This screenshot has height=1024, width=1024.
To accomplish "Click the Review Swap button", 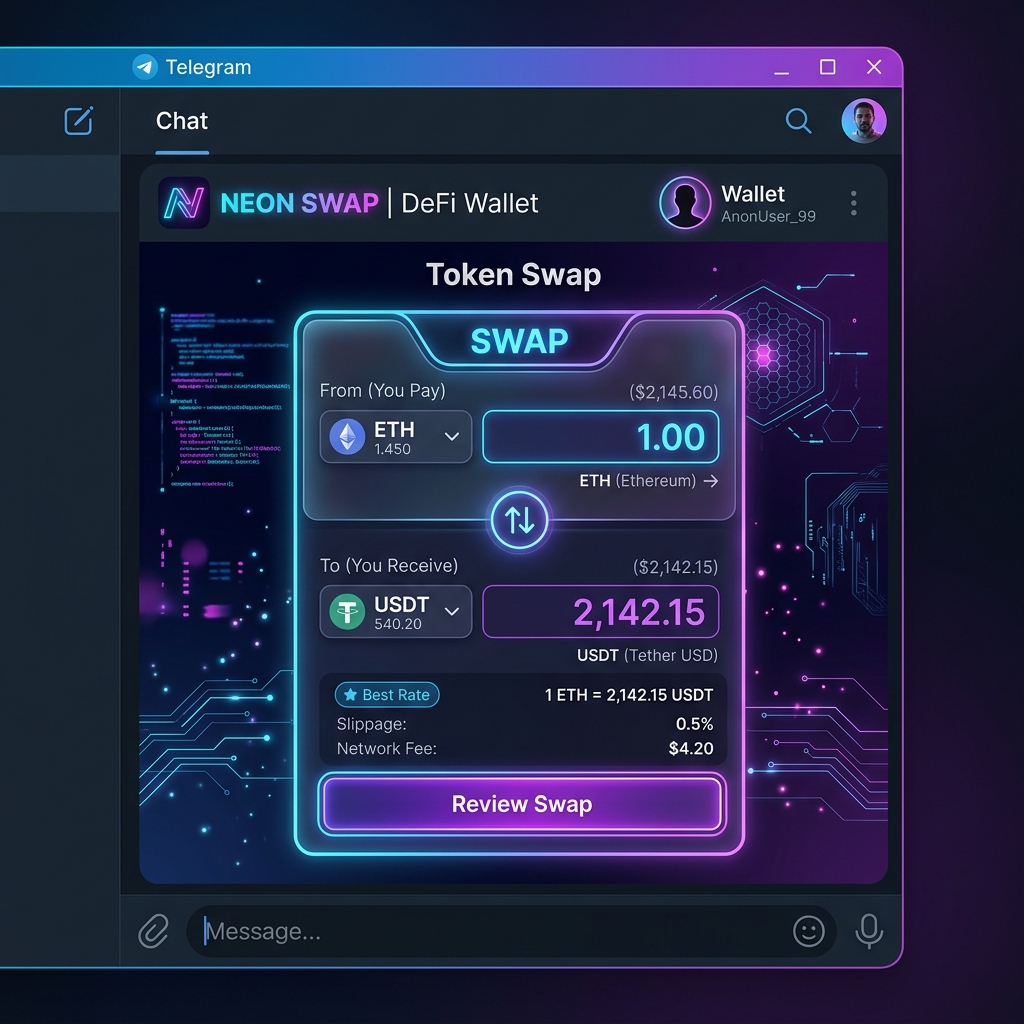I will coord(522,804).
